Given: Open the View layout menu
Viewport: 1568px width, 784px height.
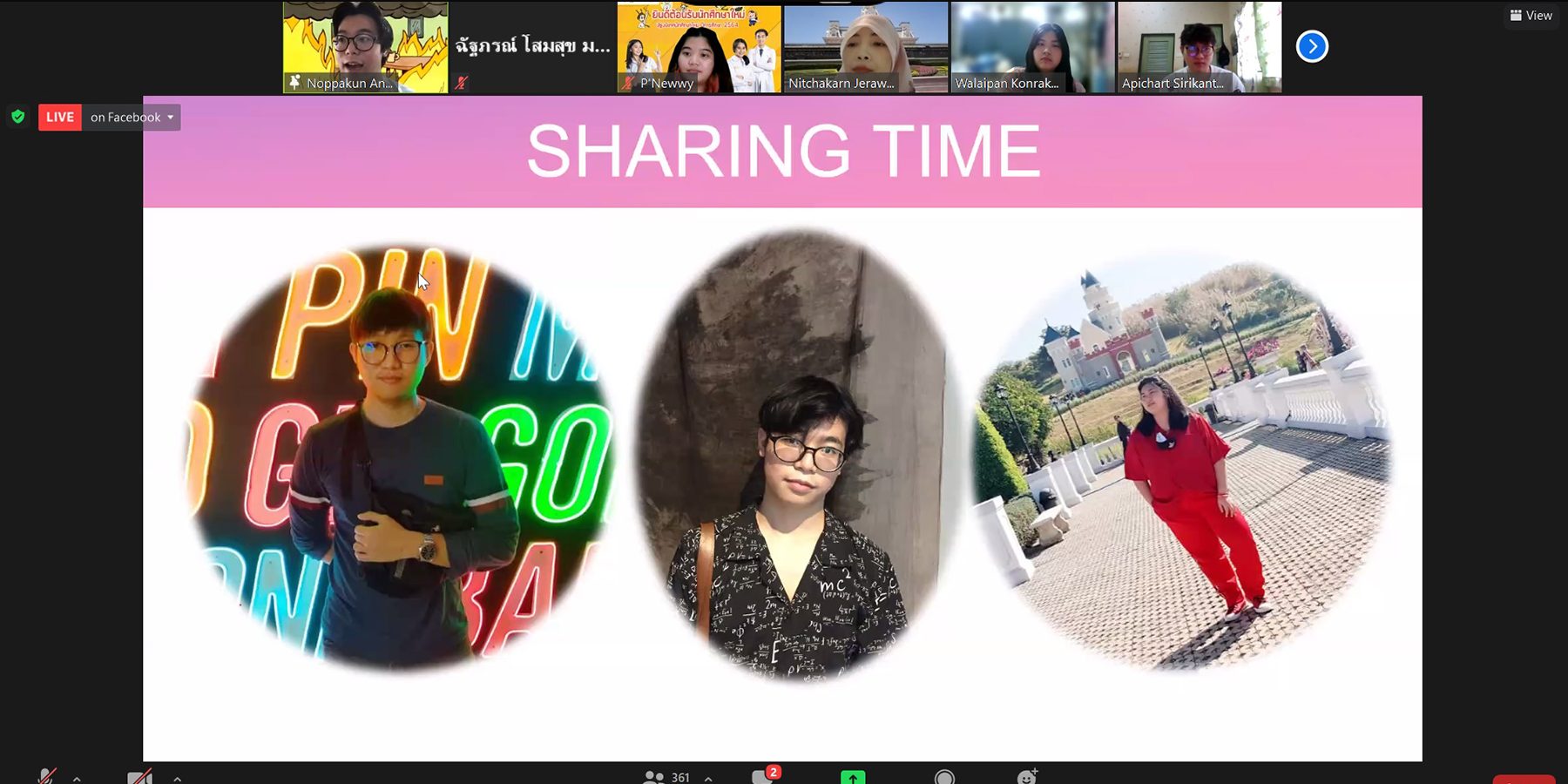Looking at the screenshot, I should click(1531, 16).
